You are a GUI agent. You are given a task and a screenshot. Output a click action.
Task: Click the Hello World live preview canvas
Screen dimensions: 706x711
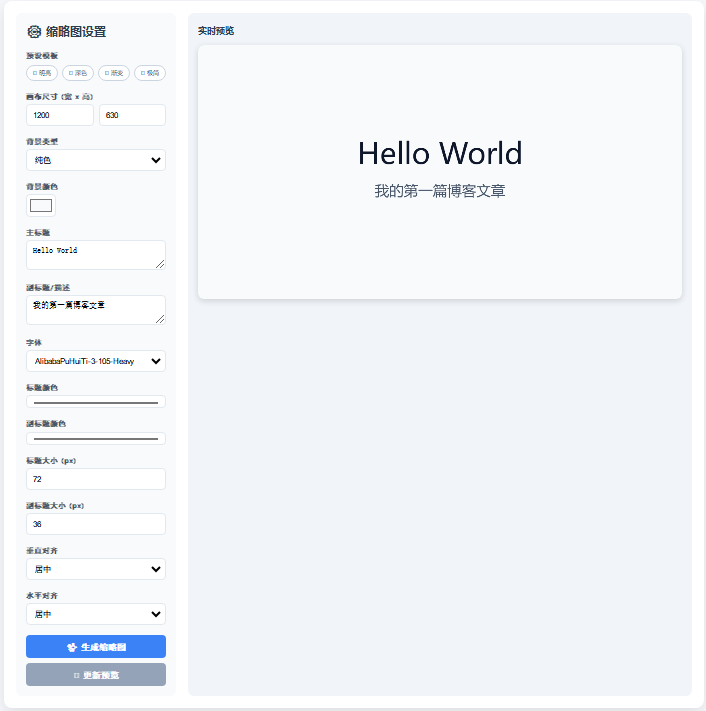tap(440, 171)
